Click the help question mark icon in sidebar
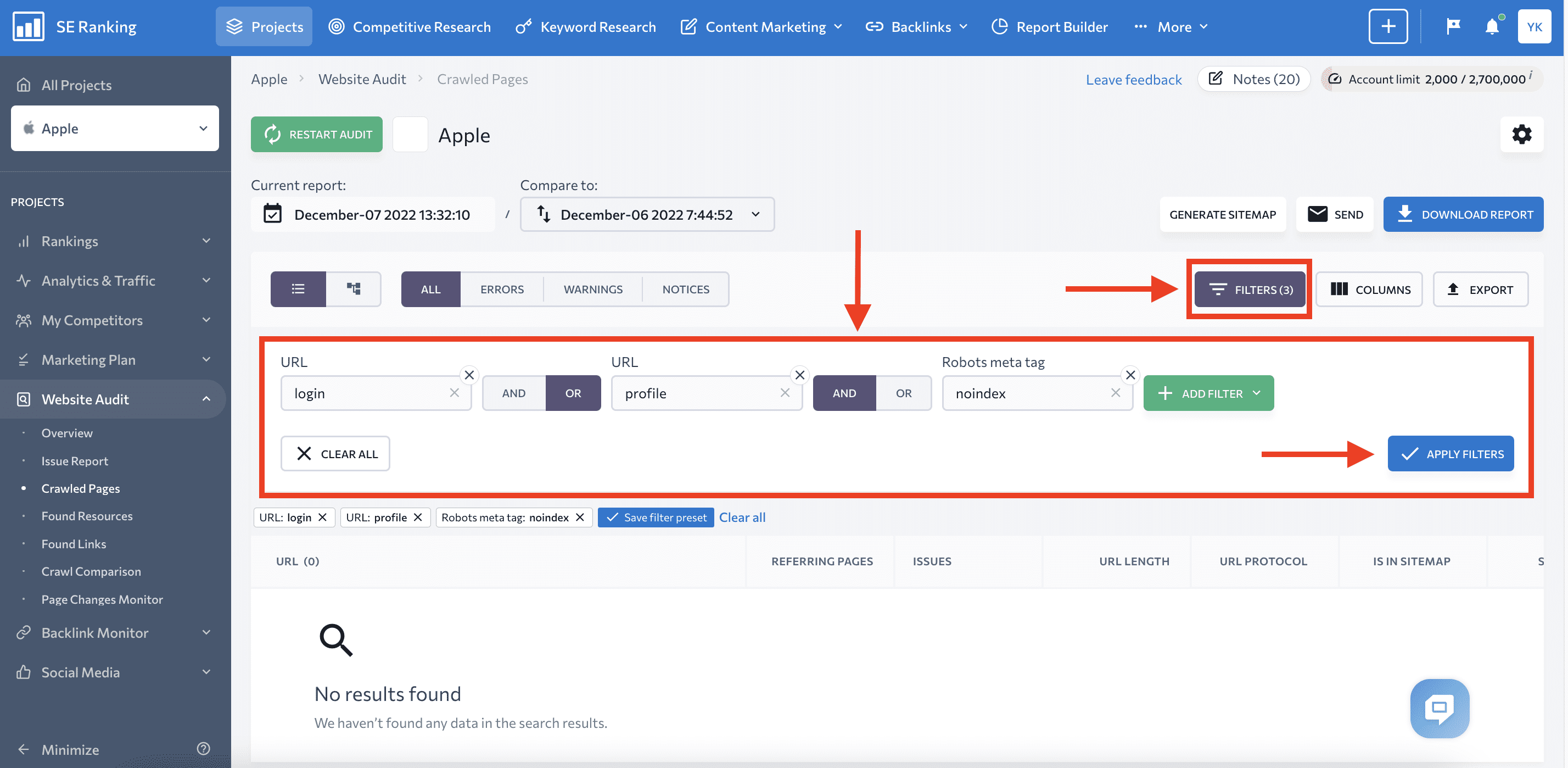Image resolution: width=1568 pixels, height=768 pixels. 203,749
